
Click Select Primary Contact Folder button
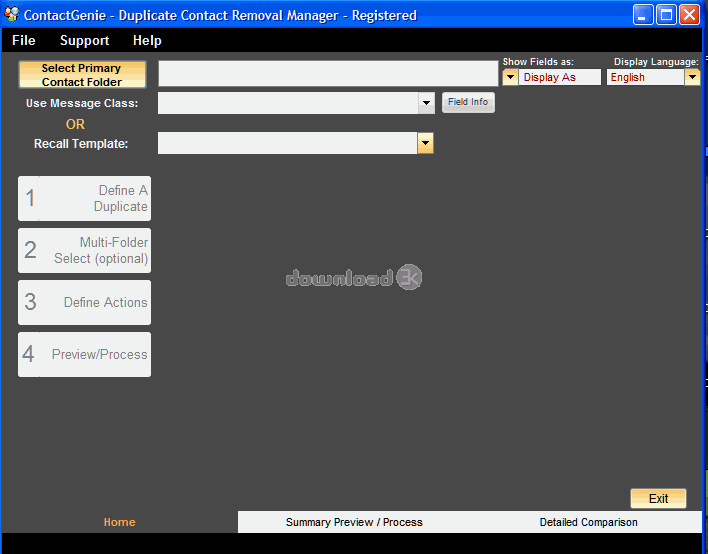[82, 74]
